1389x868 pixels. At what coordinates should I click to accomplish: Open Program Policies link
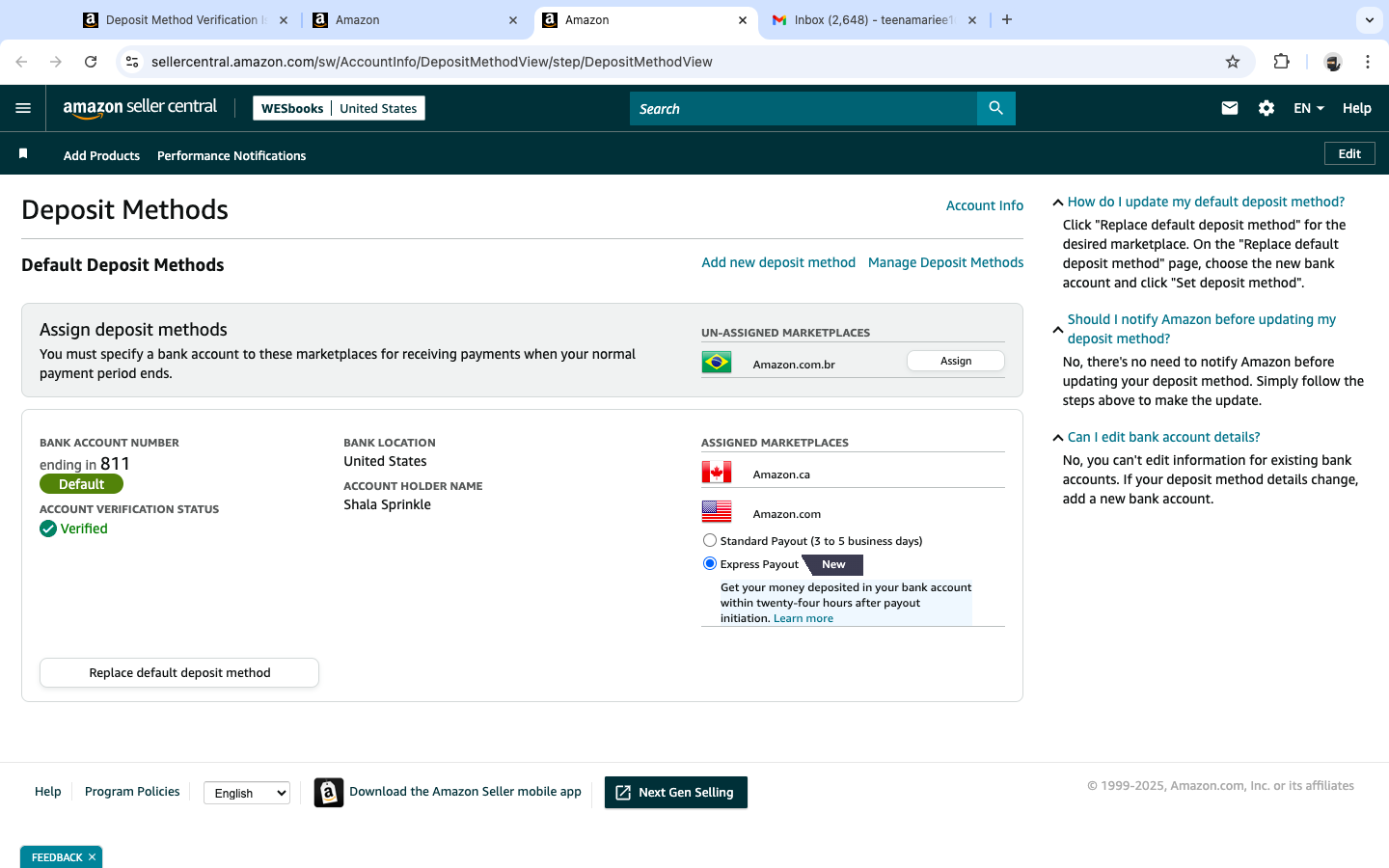[x=132, y=792]
